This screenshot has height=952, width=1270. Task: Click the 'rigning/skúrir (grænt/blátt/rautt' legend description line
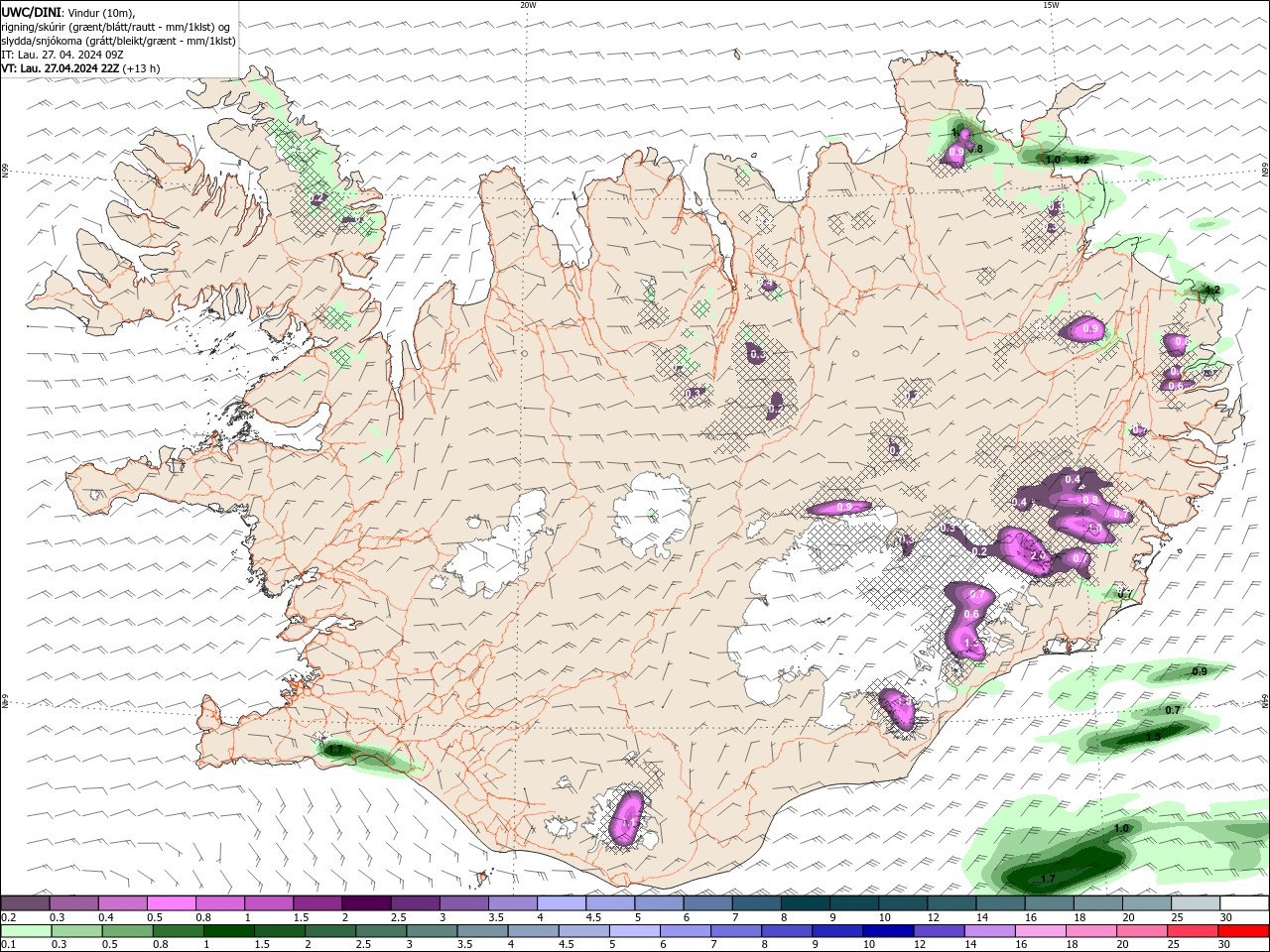[116, 27]
